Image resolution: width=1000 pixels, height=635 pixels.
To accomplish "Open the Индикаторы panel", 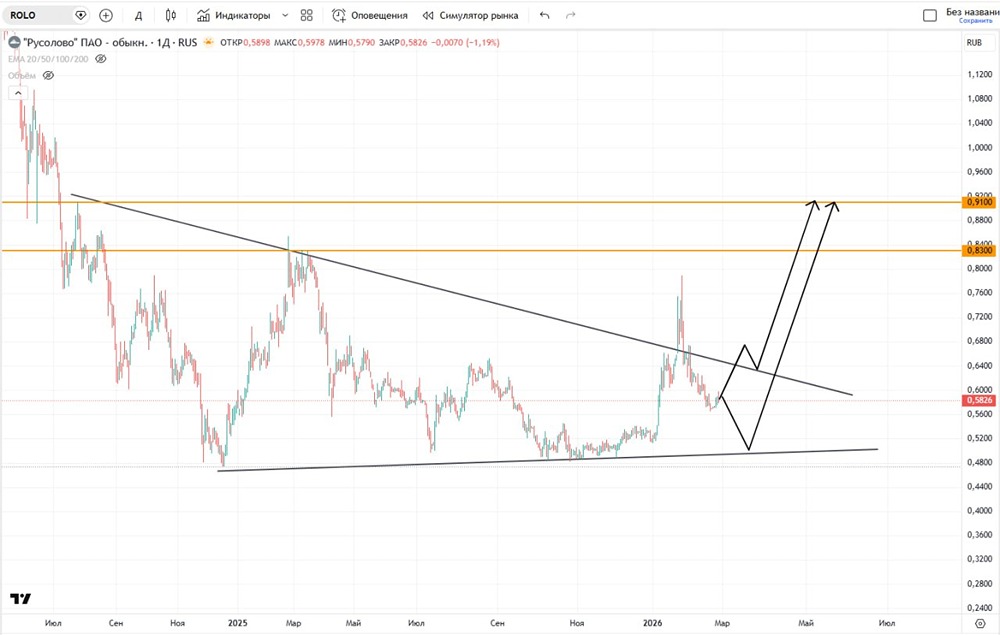I will (x=233, y=15).
